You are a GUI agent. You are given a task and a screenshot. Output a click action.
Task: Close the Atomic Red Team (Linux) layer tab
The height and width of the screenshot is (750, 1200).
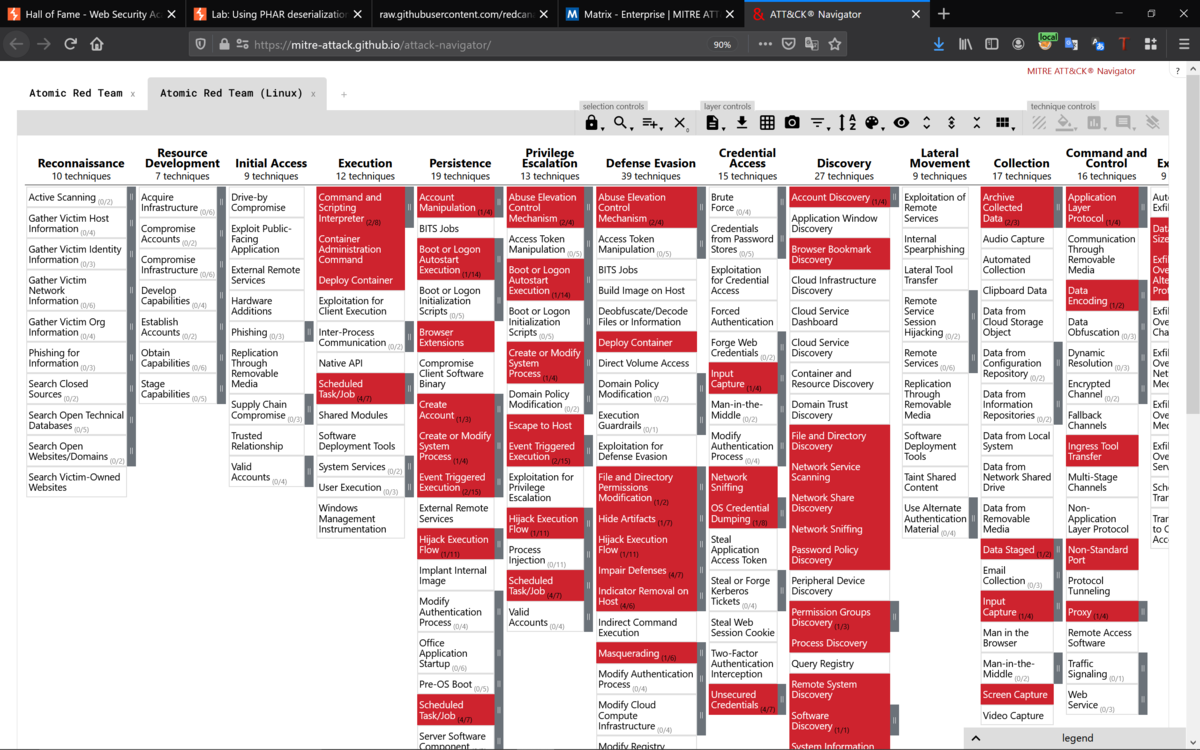pos(313,94)
